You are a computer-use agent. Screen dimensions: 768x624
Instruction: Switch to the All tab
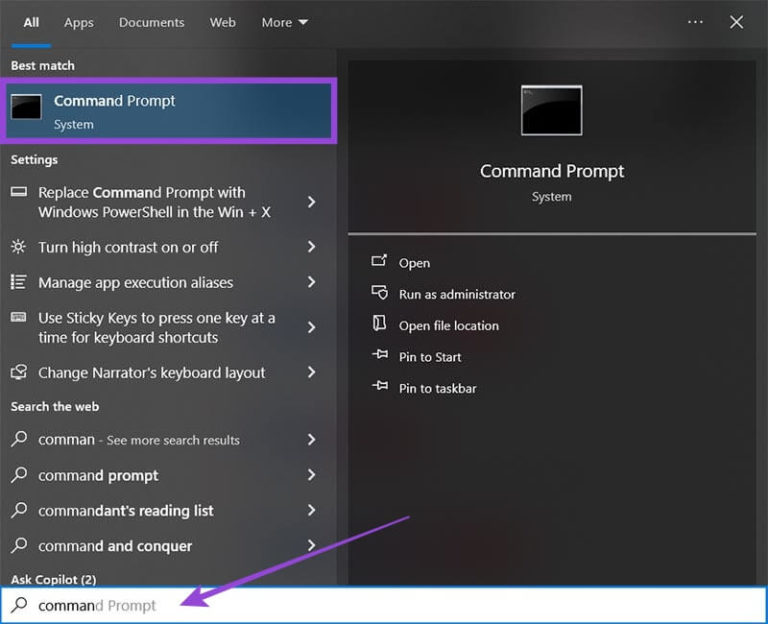point(31,23)
